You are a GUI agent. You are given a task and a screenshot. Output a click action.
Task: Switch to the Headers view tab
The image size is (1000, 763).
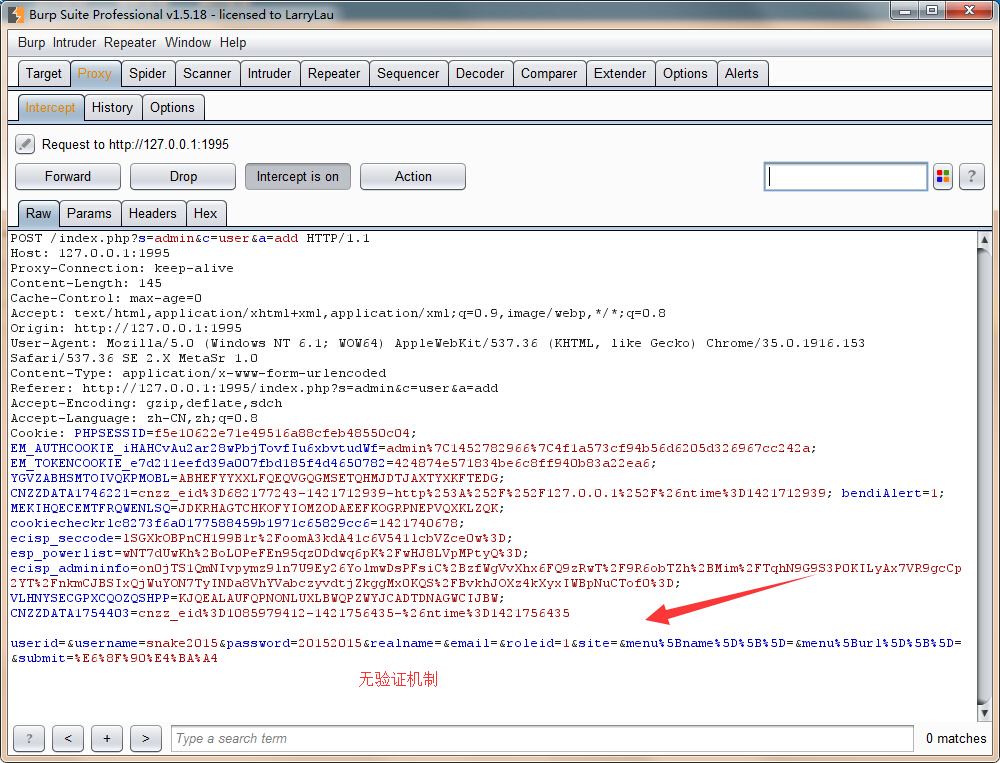[x=152, y=213]
